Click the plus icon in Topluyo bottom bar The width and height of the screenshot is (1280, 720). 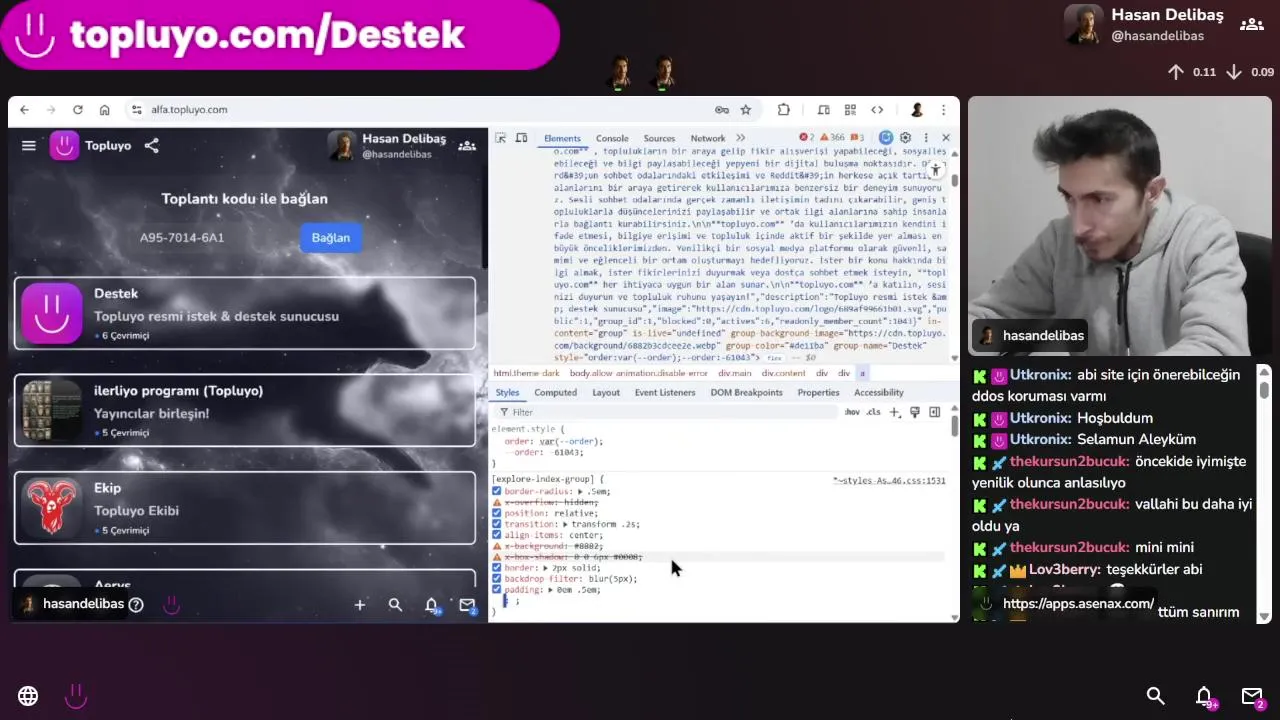360,605
